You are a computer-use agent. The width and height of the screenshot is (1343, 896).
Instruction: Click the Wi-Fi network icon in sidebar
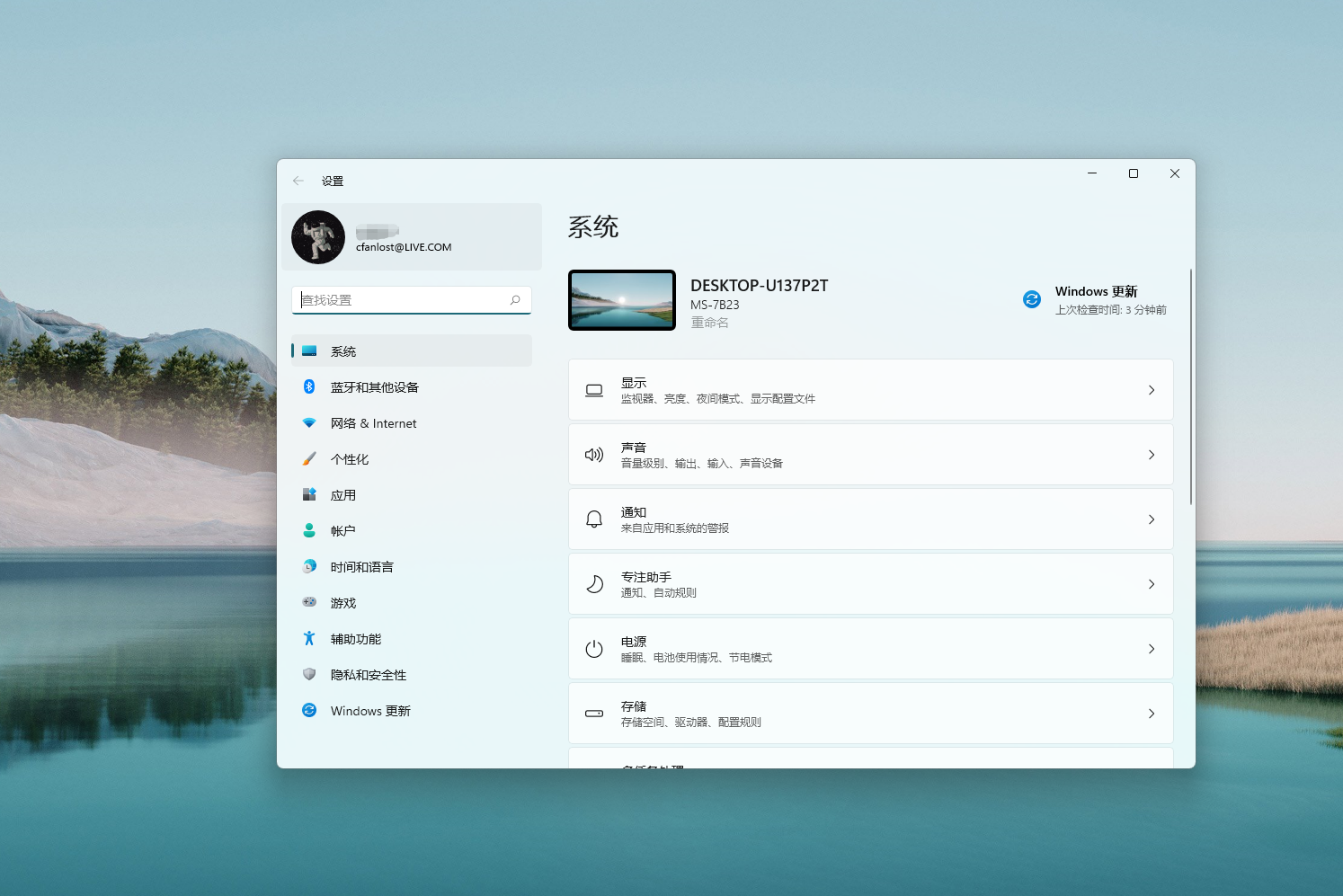coord(309,423)
